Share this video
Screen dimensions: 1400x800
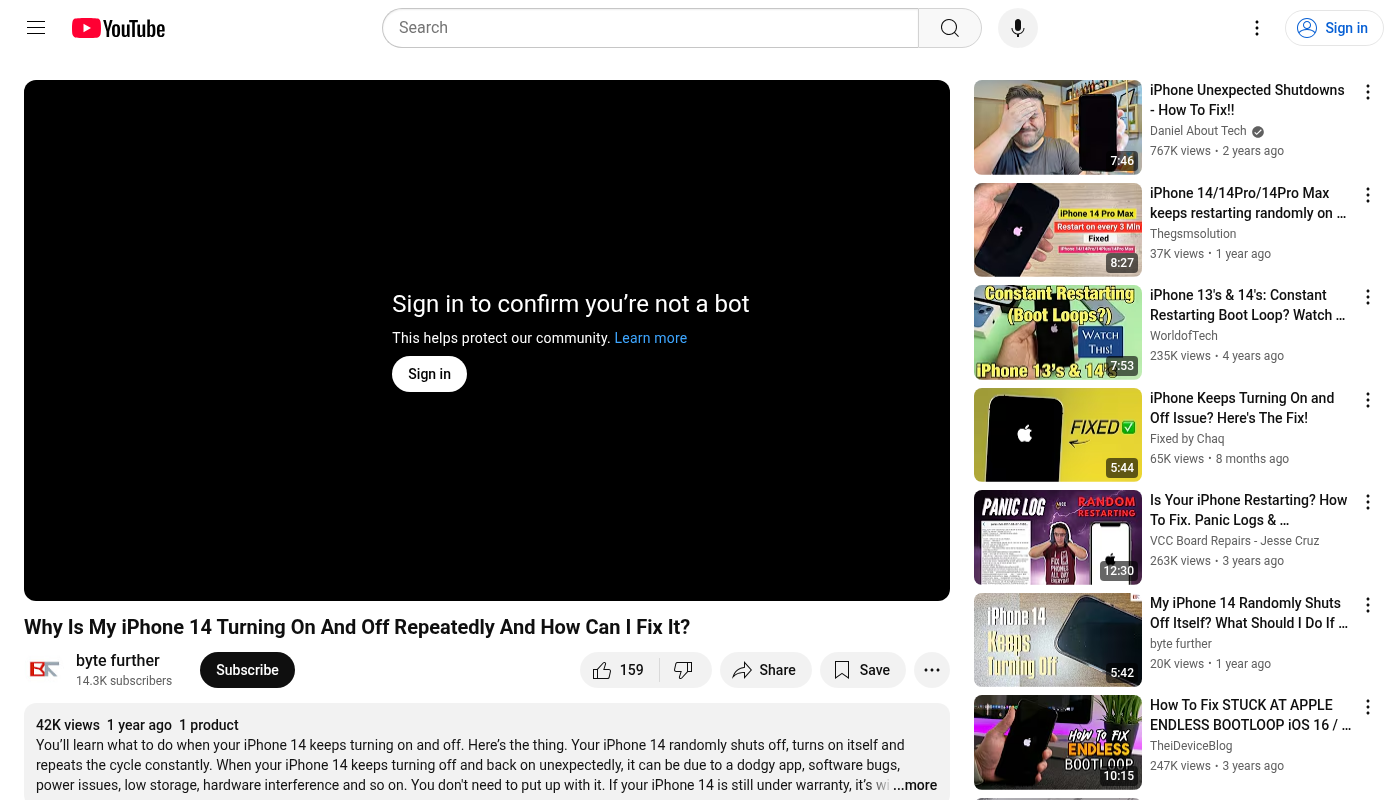764,670
